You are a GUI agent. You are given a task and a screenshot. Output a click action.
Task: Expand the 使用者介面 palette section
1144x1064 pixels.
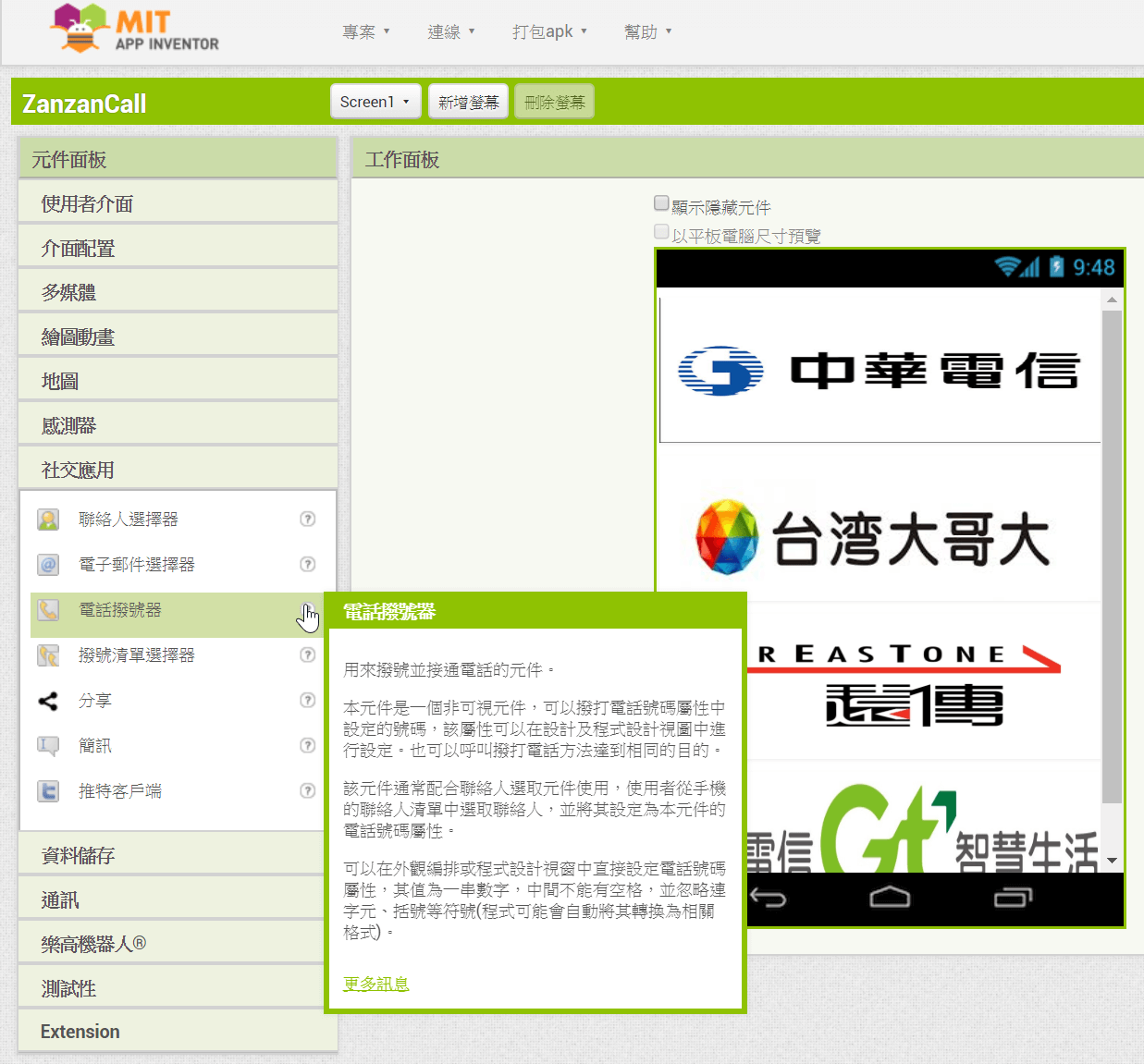coord(178,203)
